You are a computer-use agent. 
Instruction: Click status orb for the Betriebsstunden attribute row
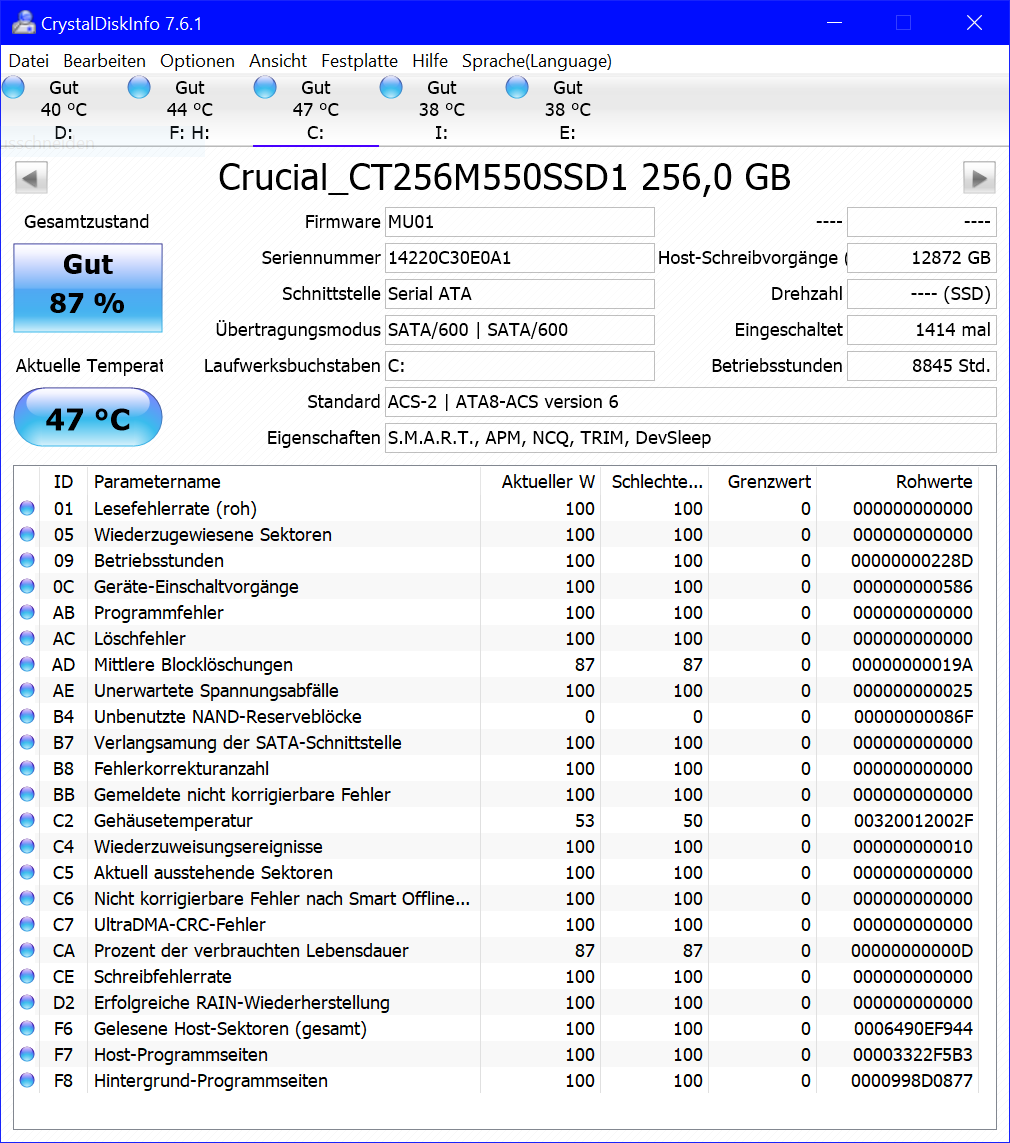[x=27, y=561]
